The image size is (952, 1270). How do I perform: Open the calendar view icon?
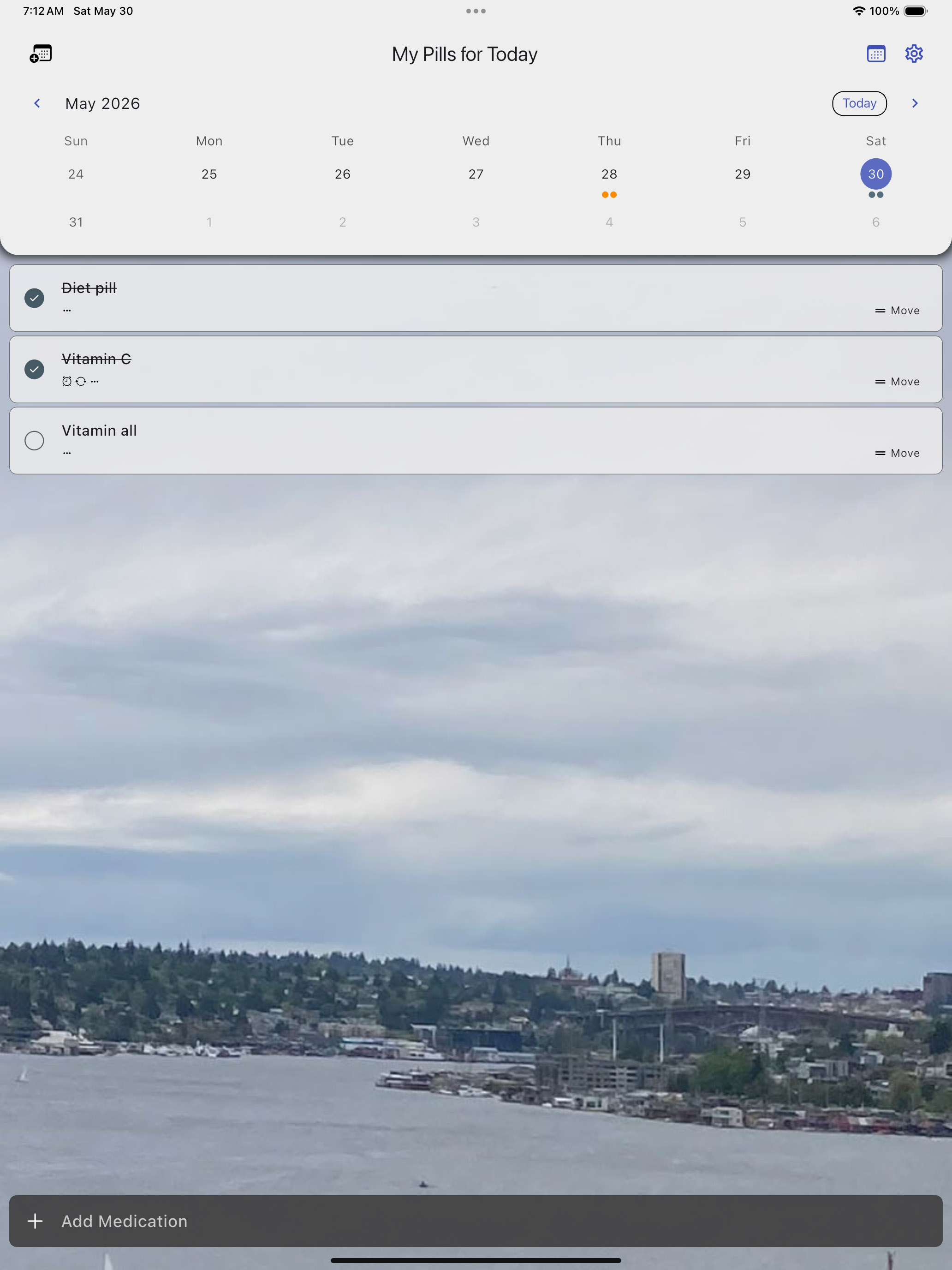[876, 54]
